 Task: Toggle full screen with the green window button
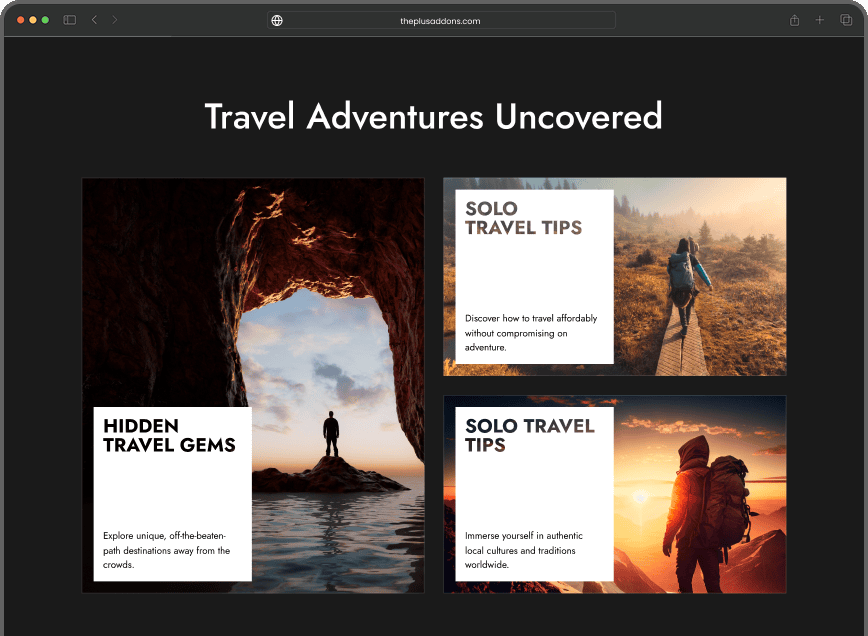(45, 18)
